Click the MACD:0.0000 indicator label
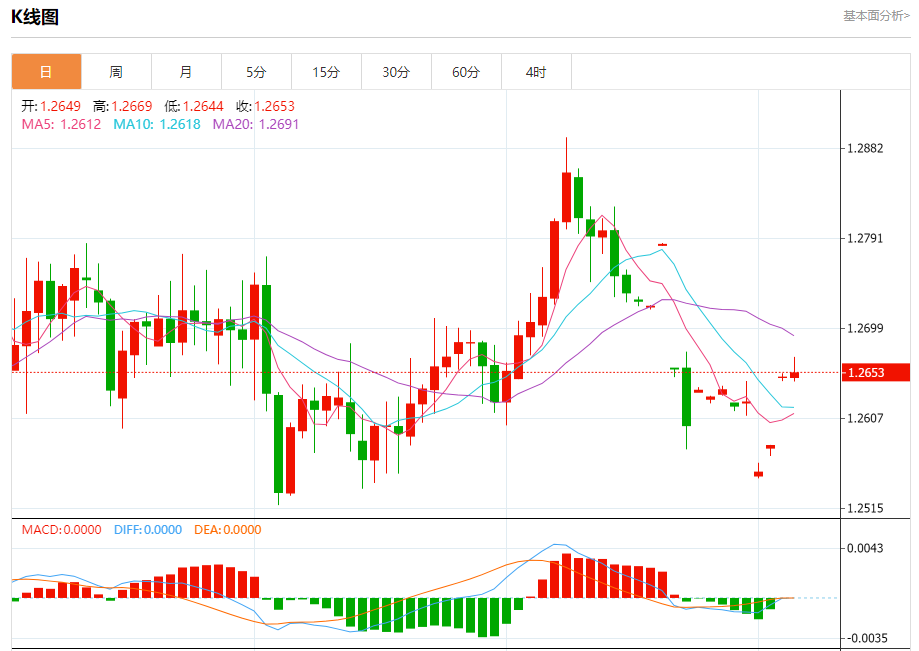The image size is (919, 651). (62, 530)
